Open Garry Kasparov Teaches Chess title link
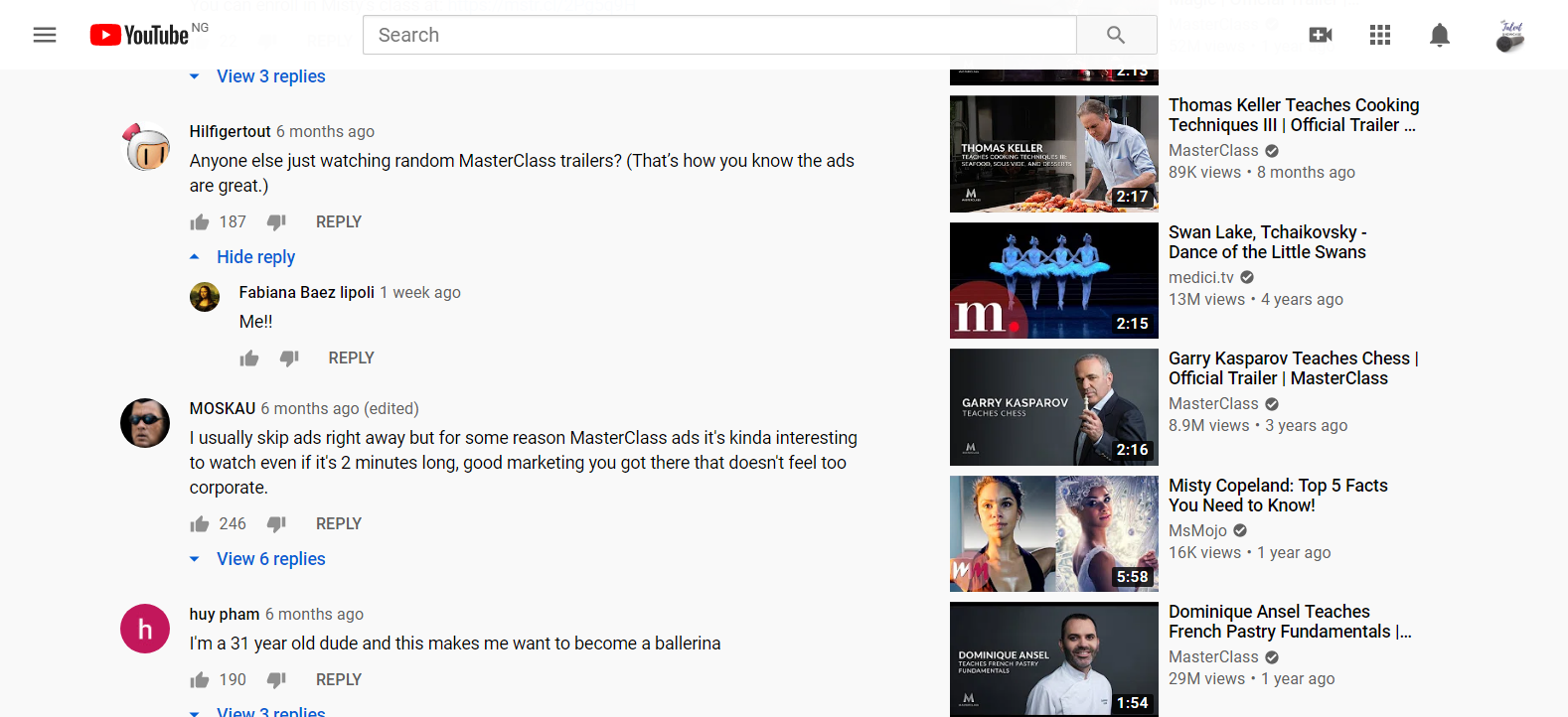The width and height of the screenshot is (1568, 717). 1294,368
